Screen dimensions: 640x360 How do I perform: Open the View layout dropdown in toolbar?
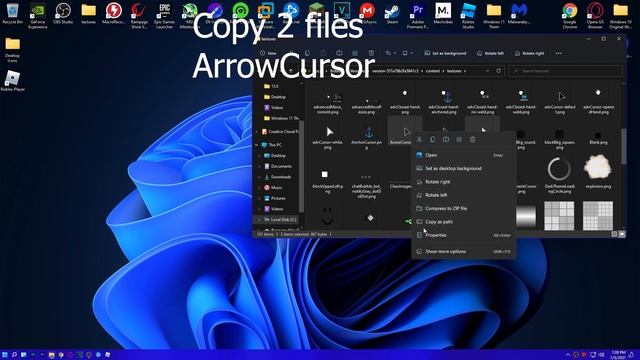click(x=407, y=53)
